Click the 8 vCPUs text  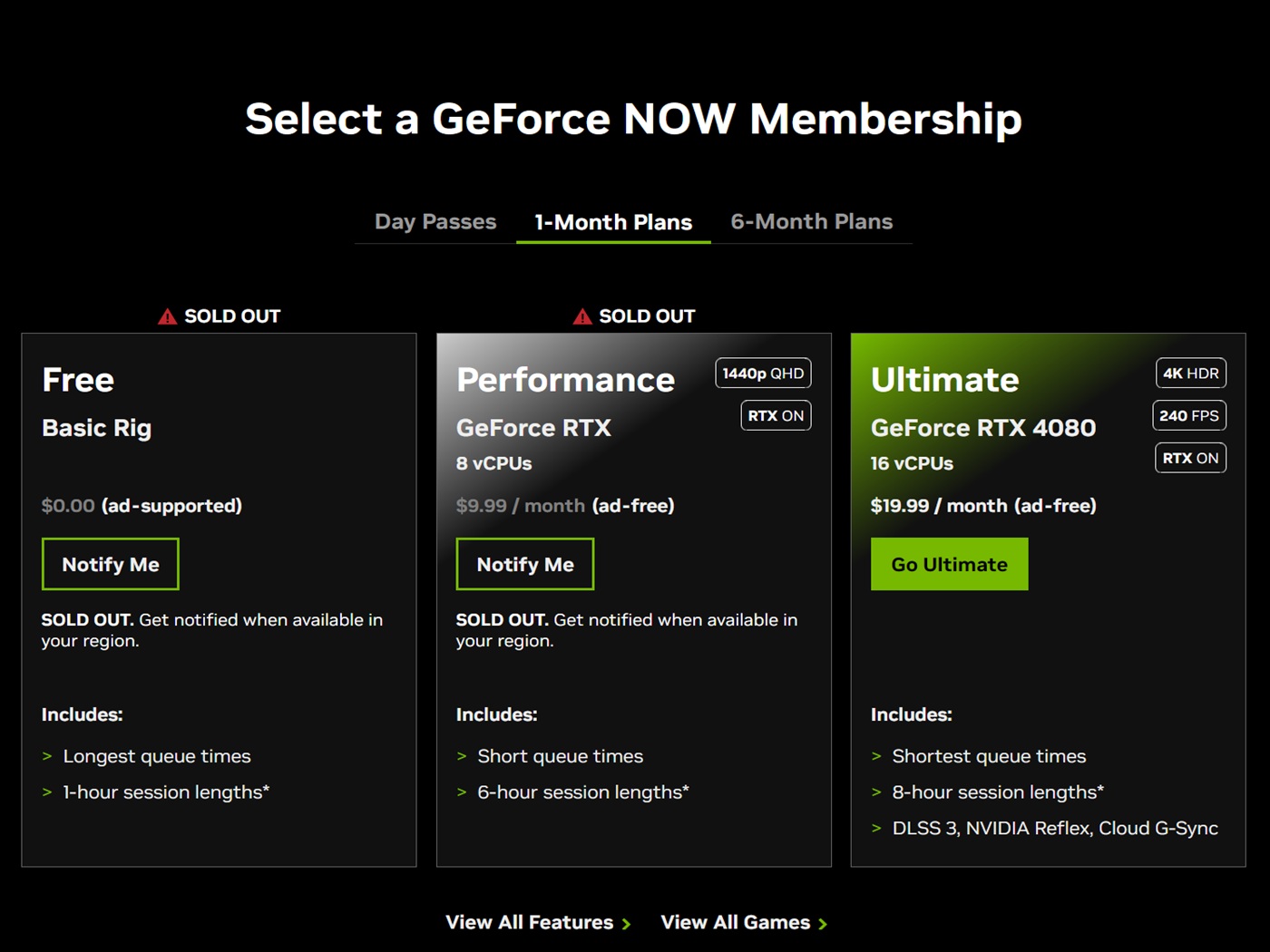point(494,463)
